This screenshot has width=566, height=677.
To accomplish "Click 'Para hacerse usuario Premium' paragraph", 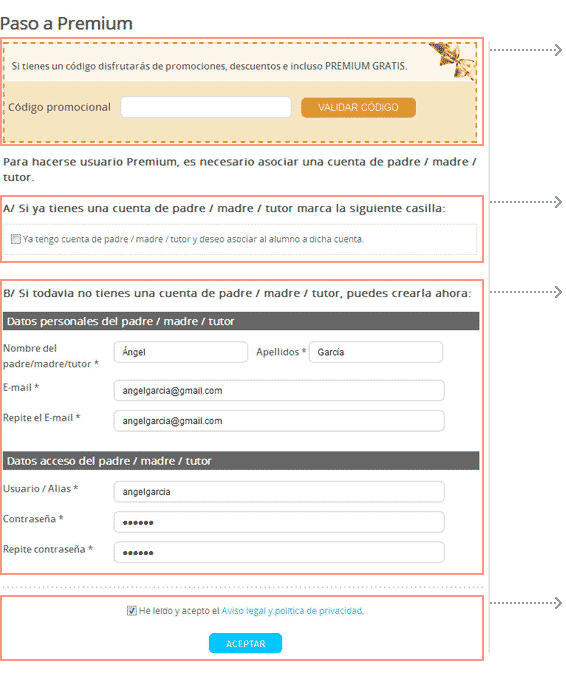I will coord(240,169).
